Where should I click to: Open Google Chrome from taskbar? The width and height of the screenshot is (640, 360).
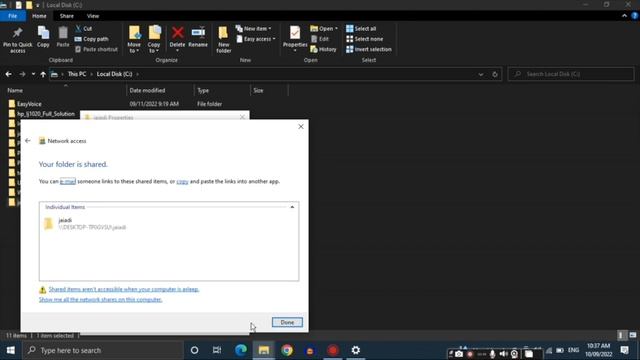coord(287,350)
